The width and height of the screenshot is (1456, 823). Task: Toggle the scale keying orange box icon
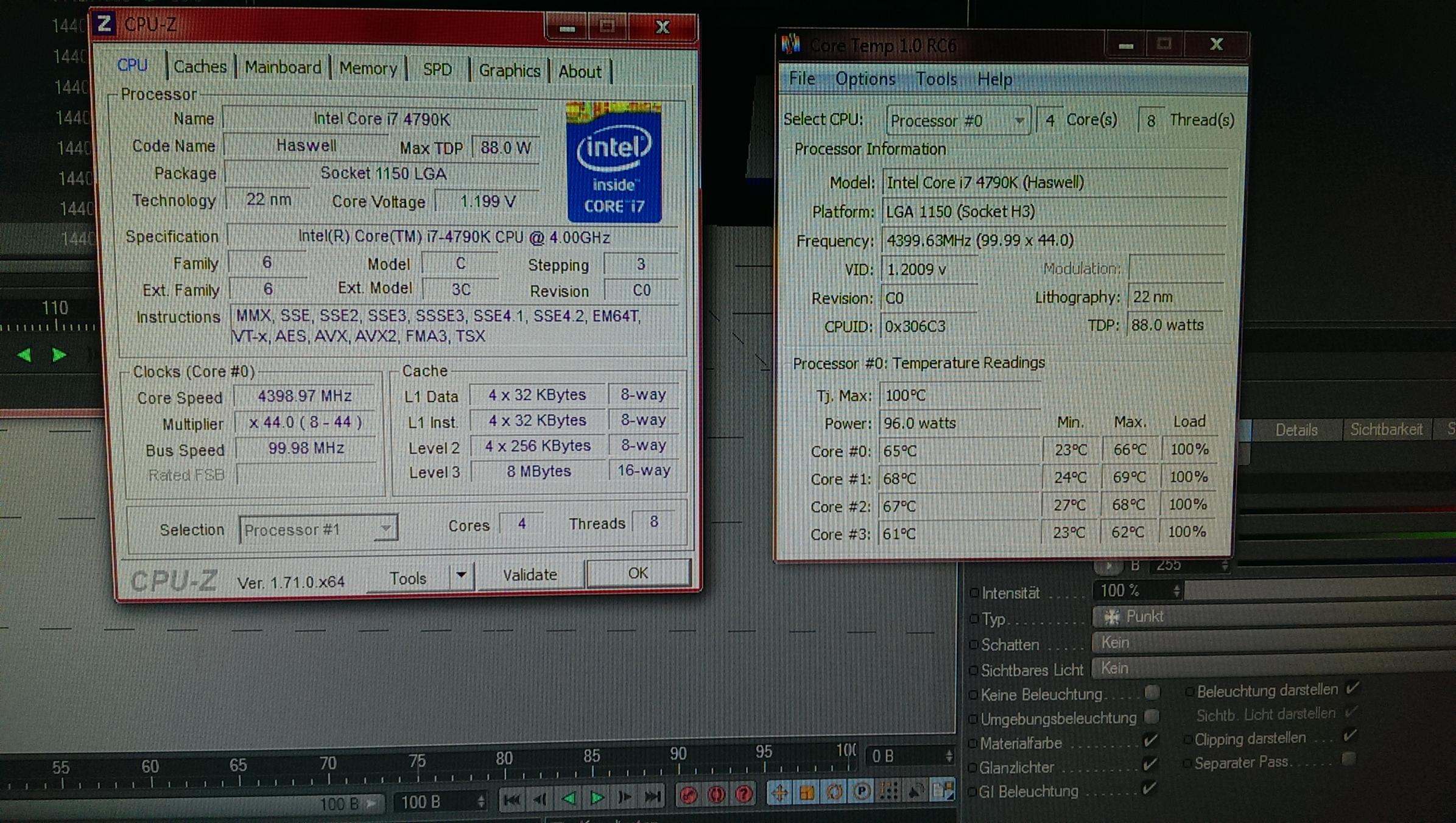(x=807, y=793)
